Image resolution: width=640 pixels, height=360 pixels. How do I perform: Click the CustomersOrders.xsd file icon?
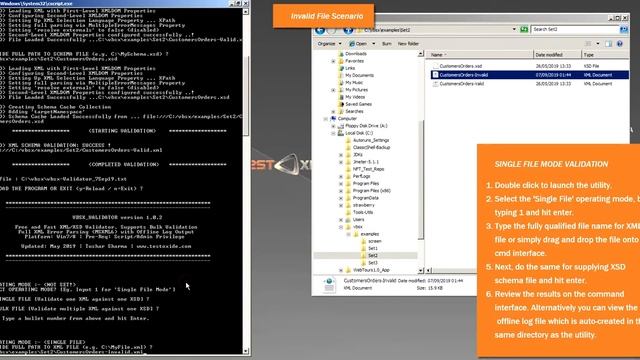click(x=435, y=66)
